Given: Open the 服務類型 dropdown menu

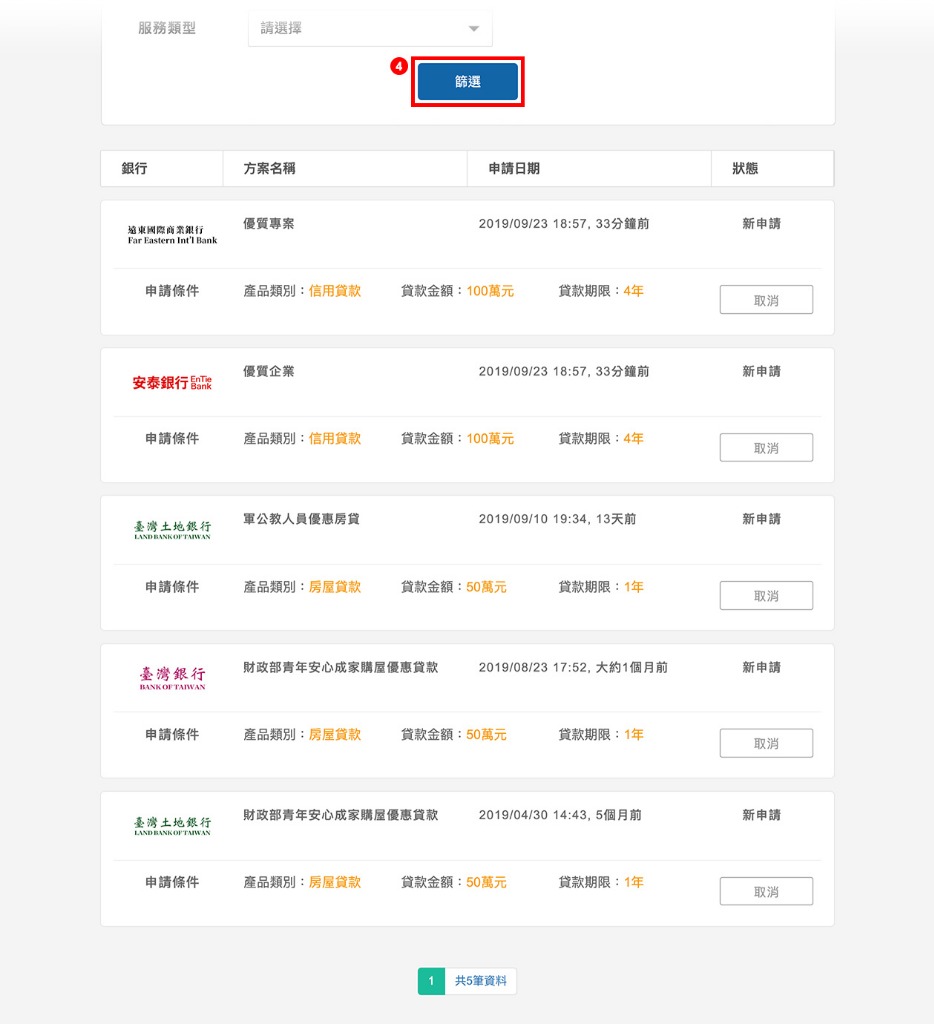Looking at the screenshot, I should click(x=369, y=29).
